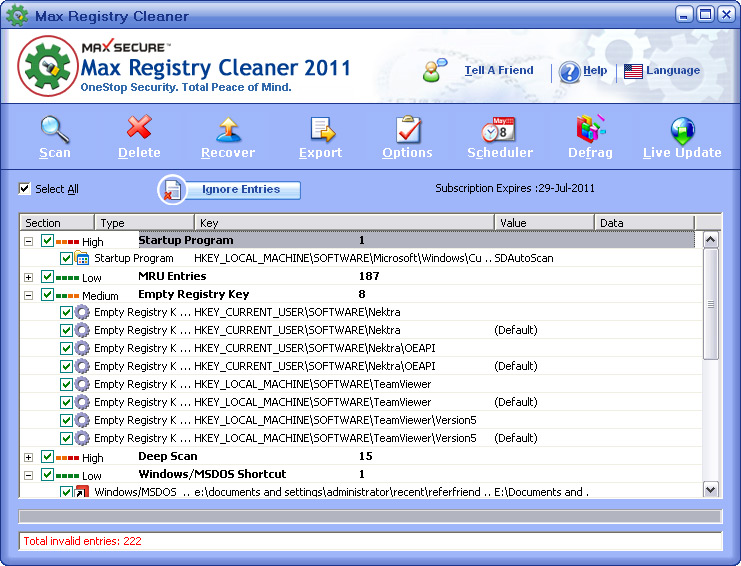
Task: Click the Export icon
Action: point(323,129)
